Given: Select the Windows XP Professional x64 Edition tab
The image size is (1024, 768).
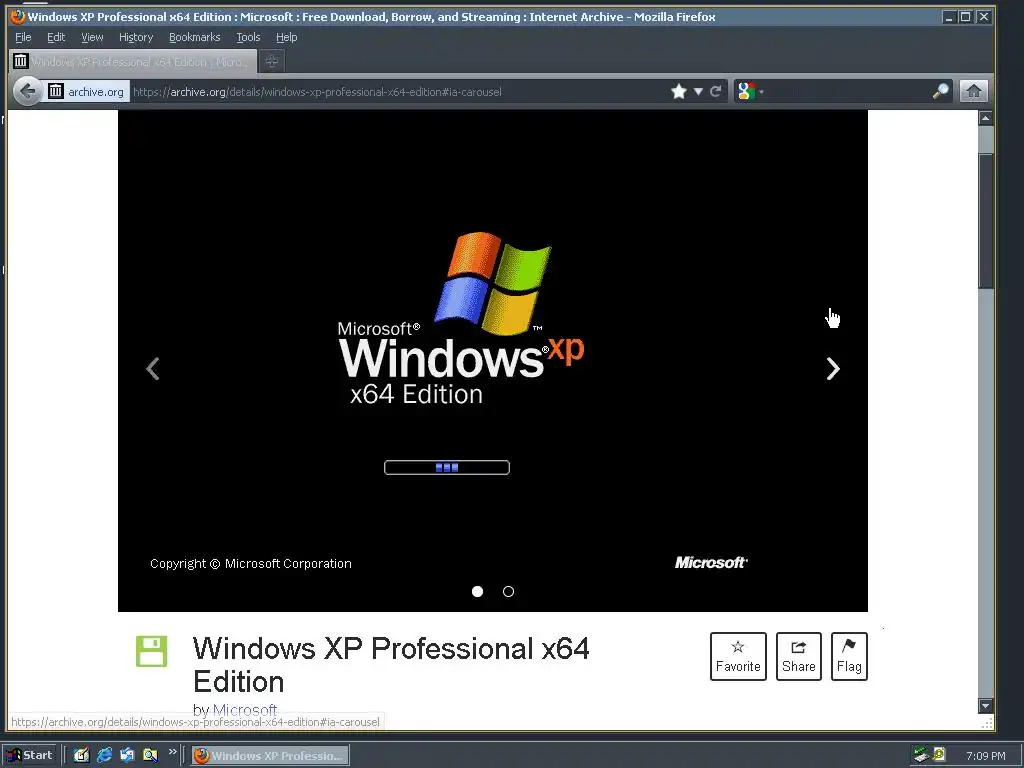Looking at the screenshot, I should point(133,61).
